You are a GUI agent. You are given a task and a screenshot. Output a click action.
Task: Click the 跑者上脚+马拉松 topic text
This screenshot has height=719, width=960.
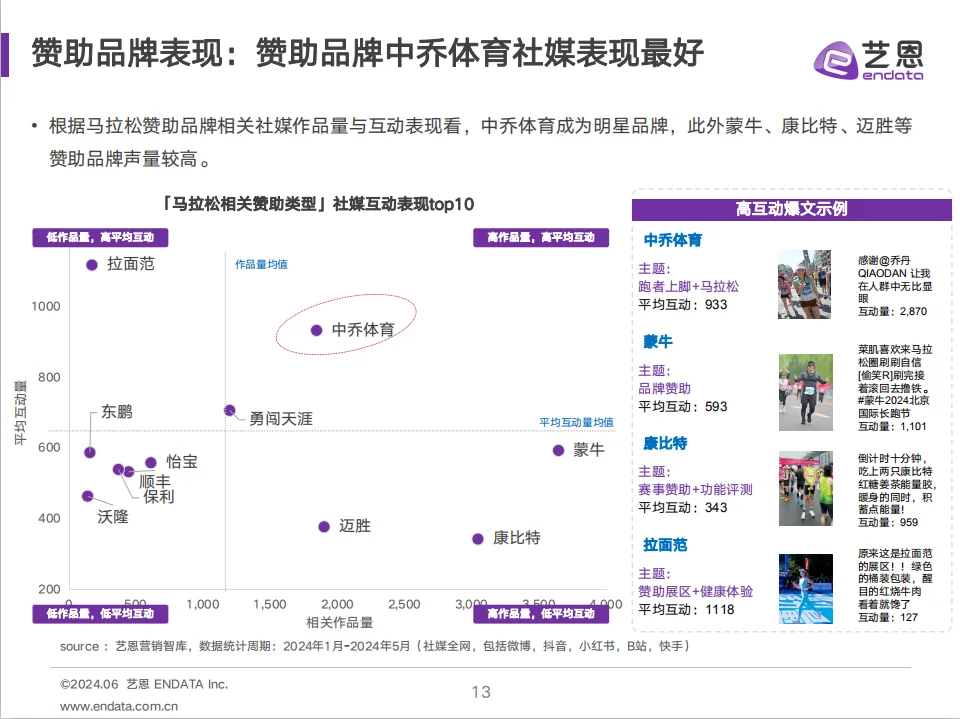tap(689, 287)
